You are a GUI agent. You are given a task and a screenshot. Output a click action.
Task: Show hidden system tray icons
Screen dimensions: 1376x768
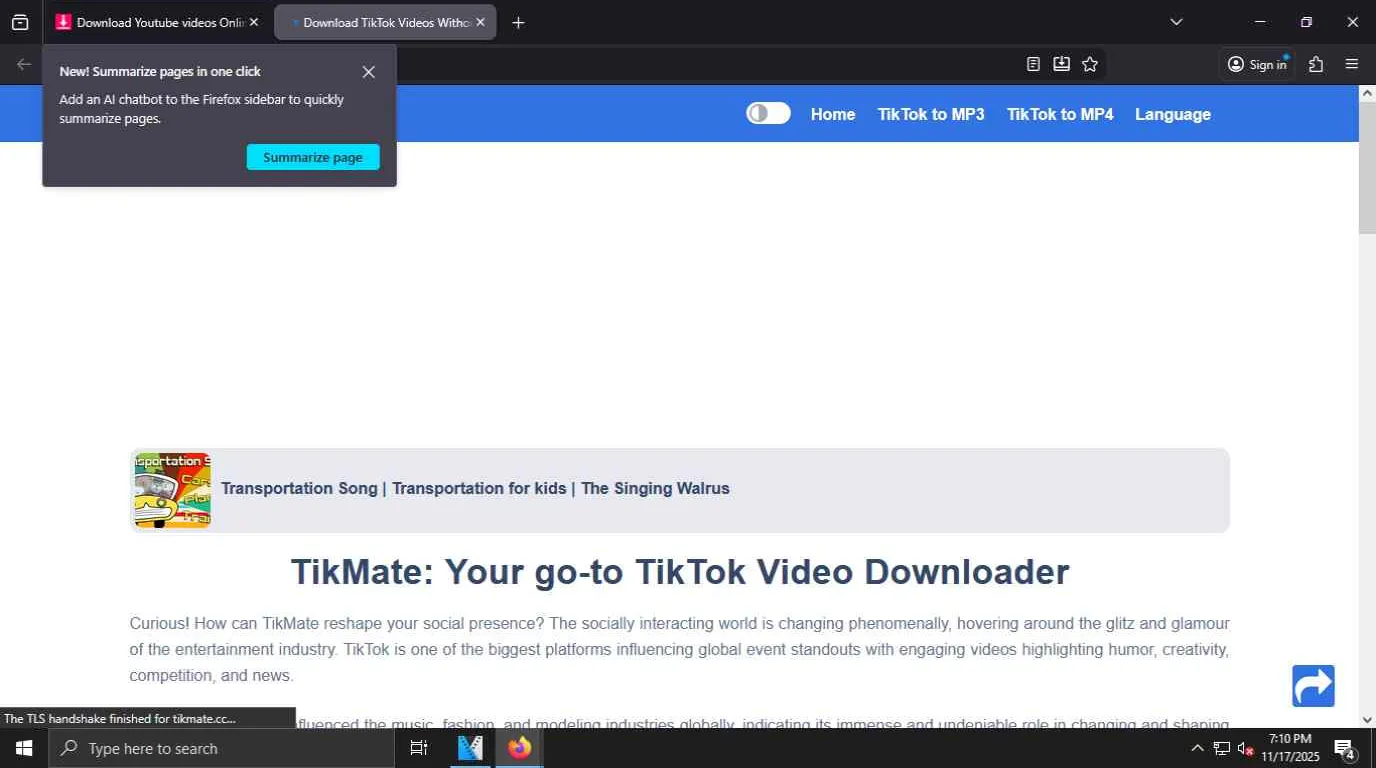pos(1197,748)
